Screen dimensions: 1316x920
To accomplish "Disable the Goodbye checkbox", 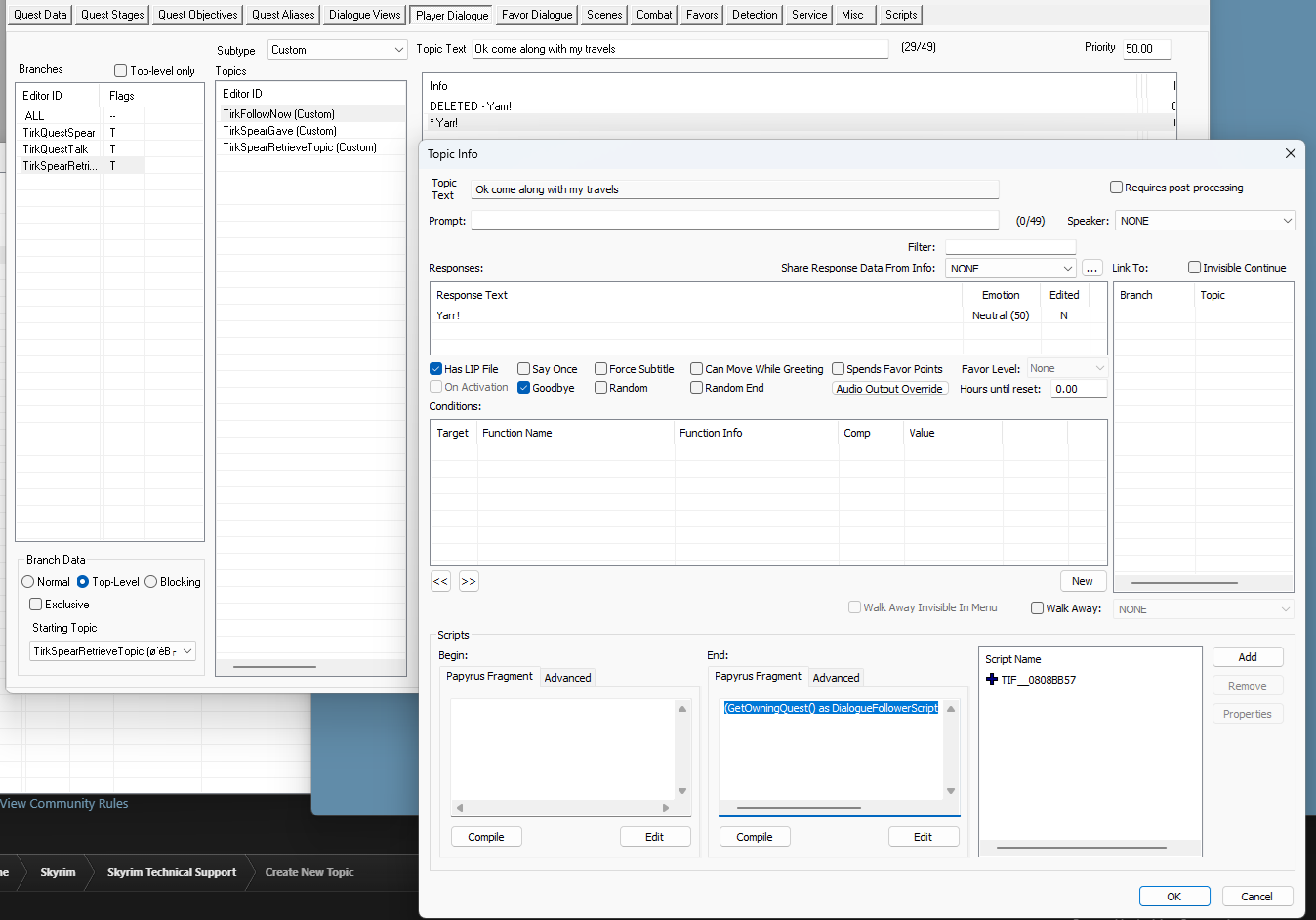I will tap(523, 387).
